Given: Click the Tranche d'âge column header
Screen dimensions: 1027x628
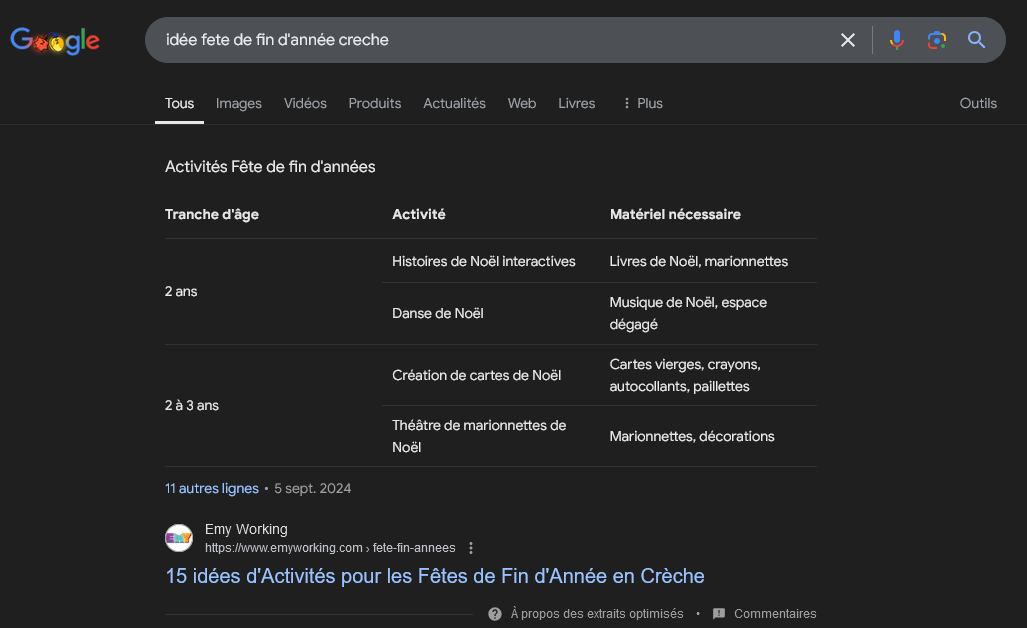Looking at the screenshot, I should point(212,215).
